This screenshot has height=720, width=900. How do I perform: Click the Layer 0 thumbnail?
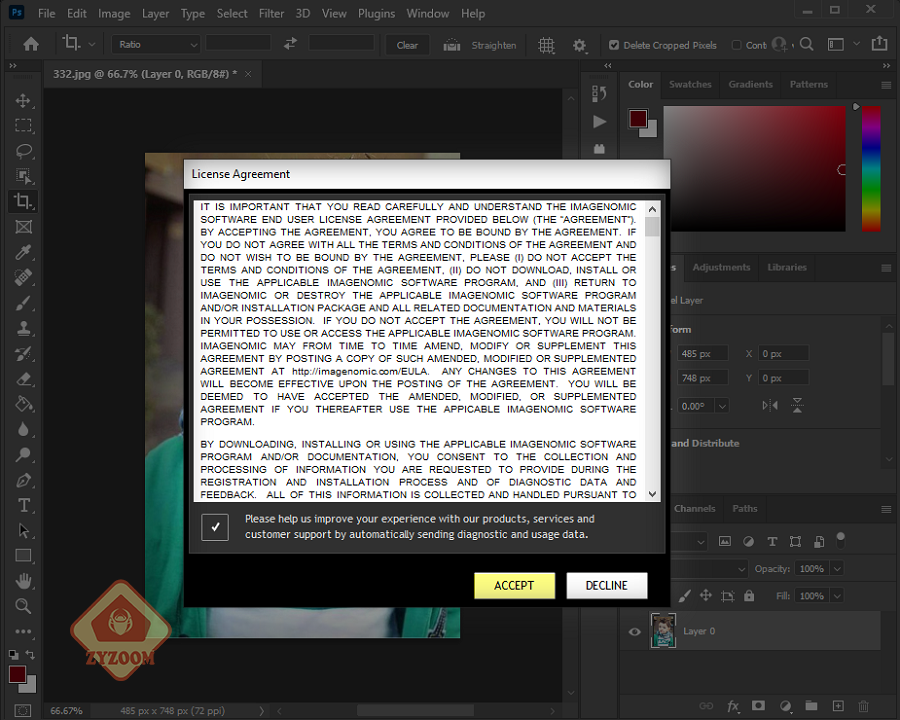coord(663,630)
